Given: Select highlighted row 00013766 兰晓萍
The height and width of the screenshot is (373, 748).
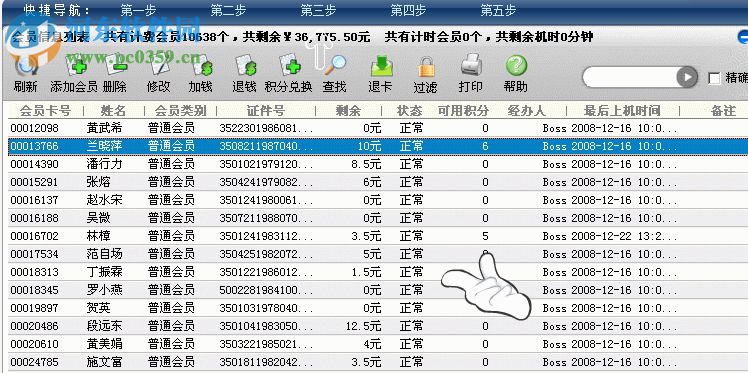Looking at the screenshot, I should point(378,146).
